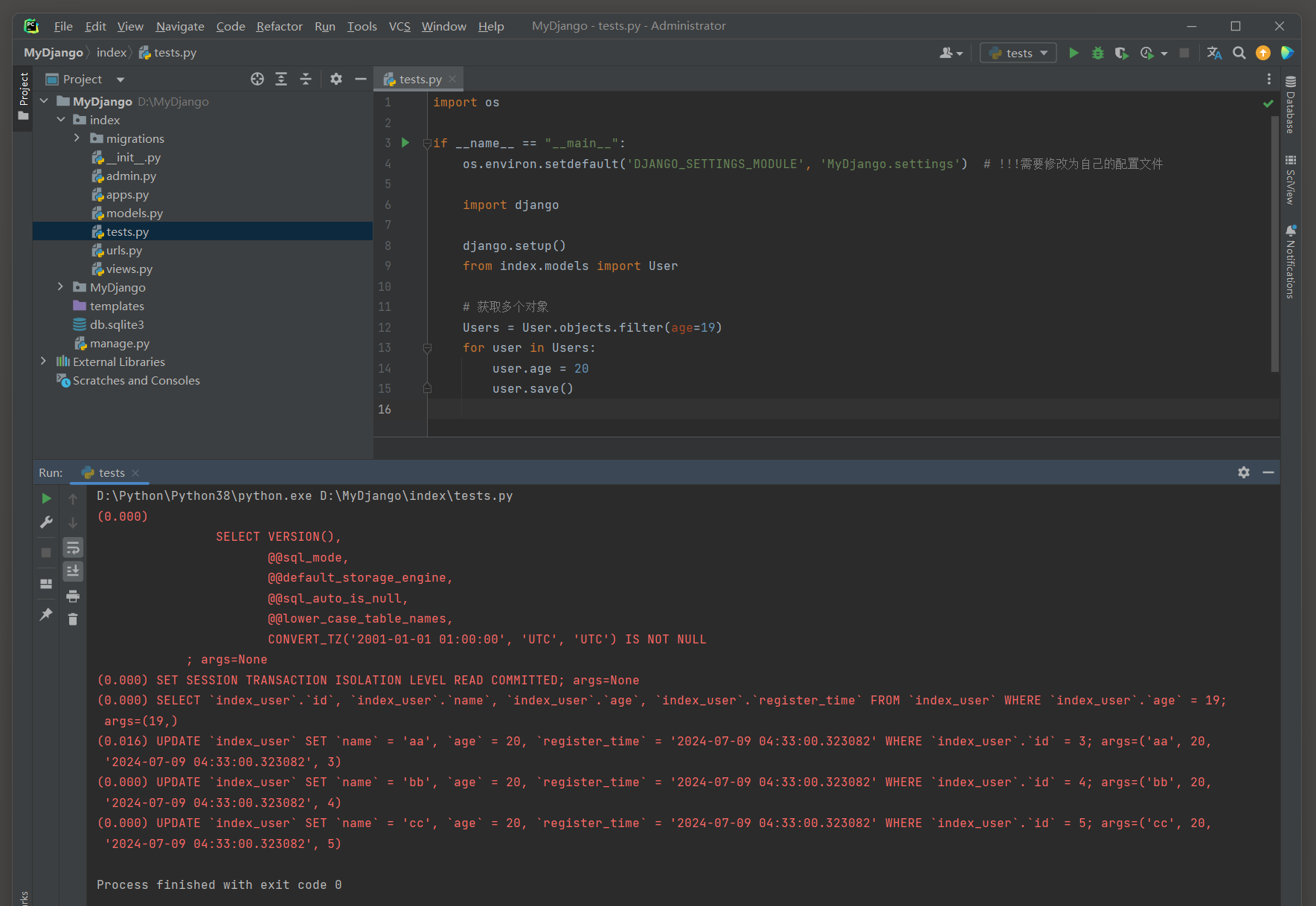Pin the Run tab
Screen dimensions: 1316x906
click(46, 614)
